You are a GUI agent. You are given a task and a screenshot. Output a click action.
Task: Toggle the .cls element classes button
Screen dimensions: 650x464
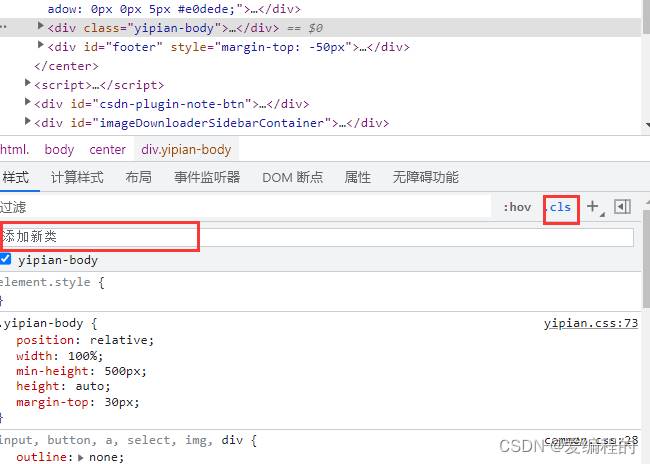pyautogui.click(x=560, y=207)
